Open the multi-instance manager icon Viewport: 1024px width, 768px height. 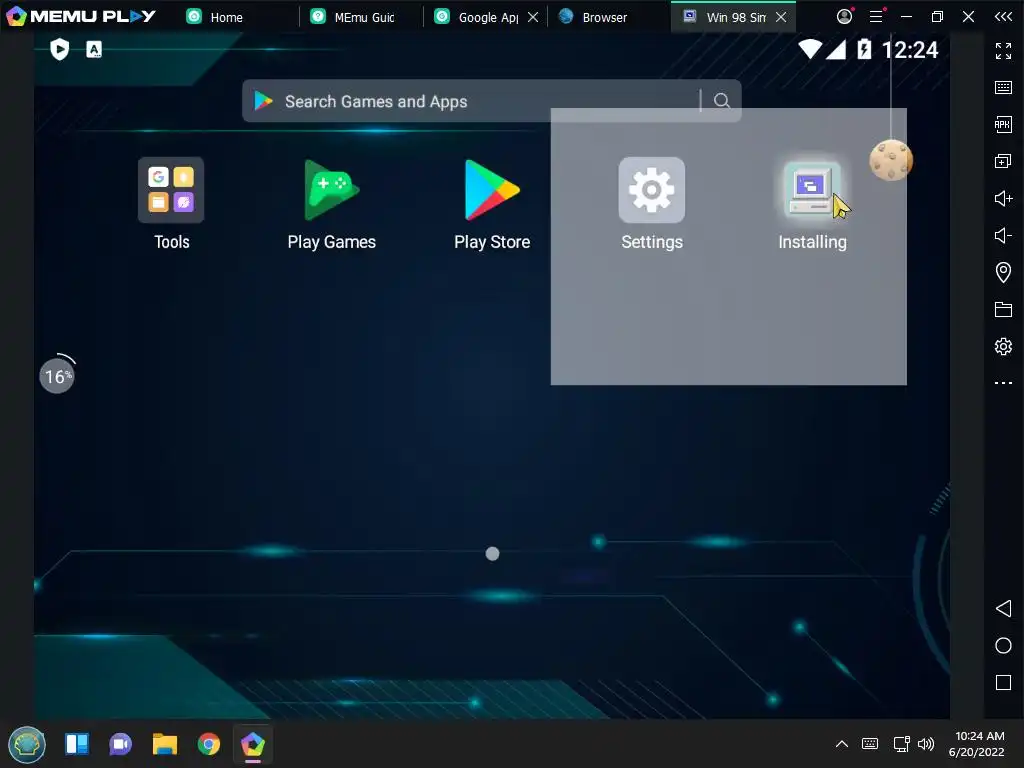(x=1003, y=161)
